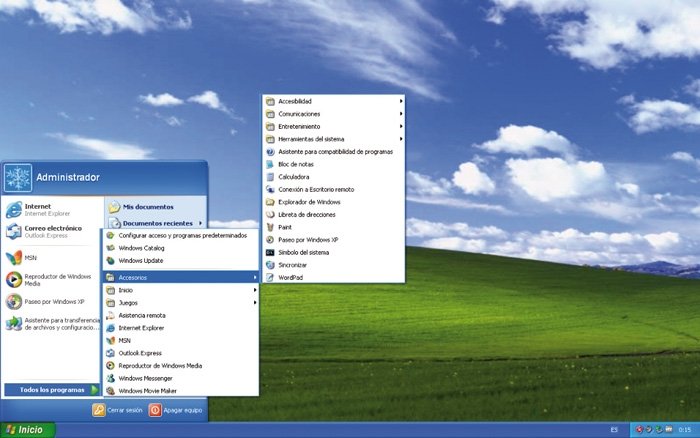Click the ES language indicator on the taskbar
This screenshot has width=700, height=438.
[614, 430]
